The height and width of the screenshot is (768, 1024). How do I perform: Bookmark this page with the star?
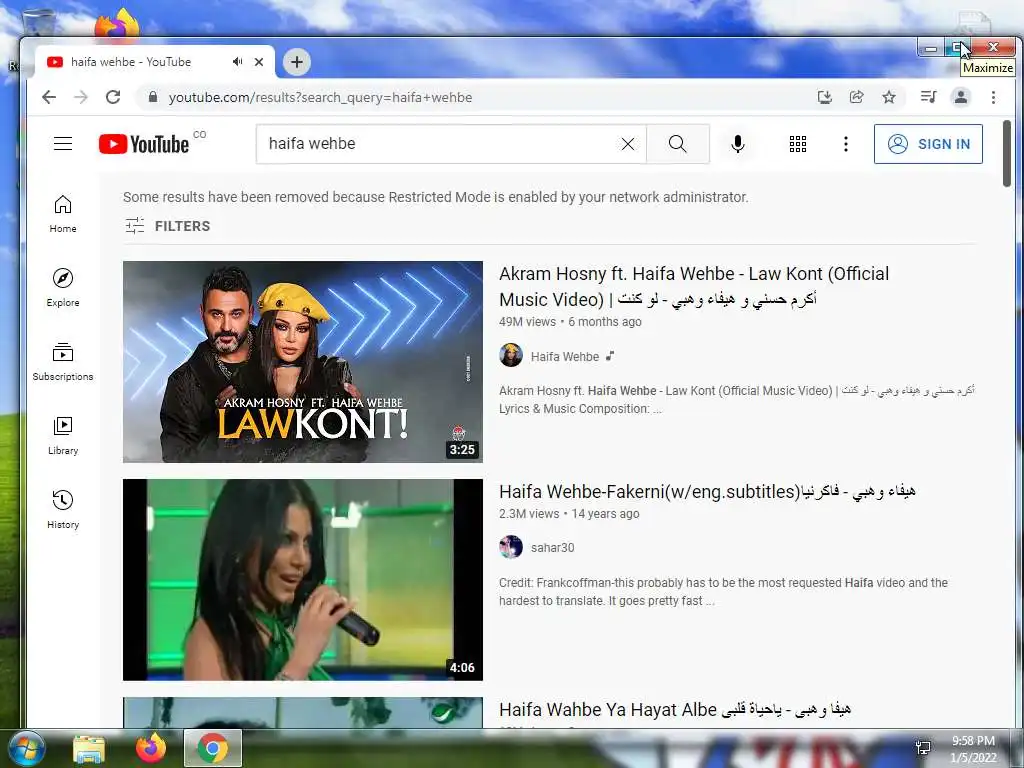(889, 97)
